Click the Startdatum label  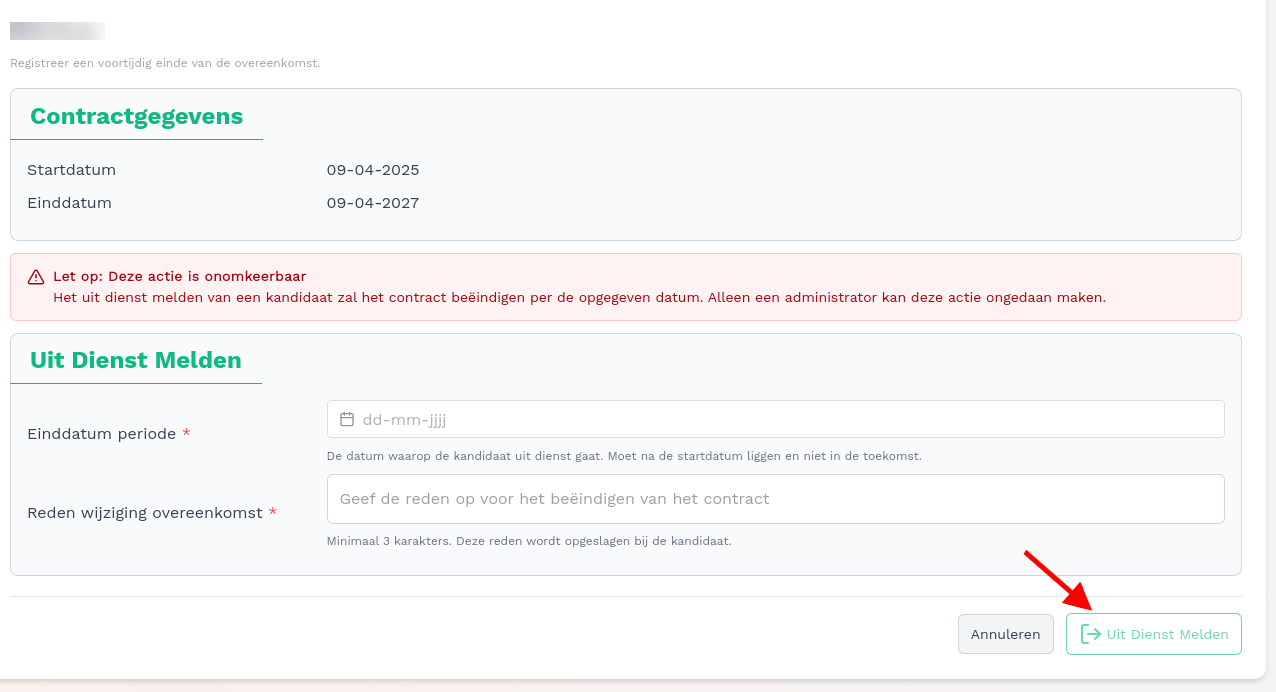pos(72,170)
